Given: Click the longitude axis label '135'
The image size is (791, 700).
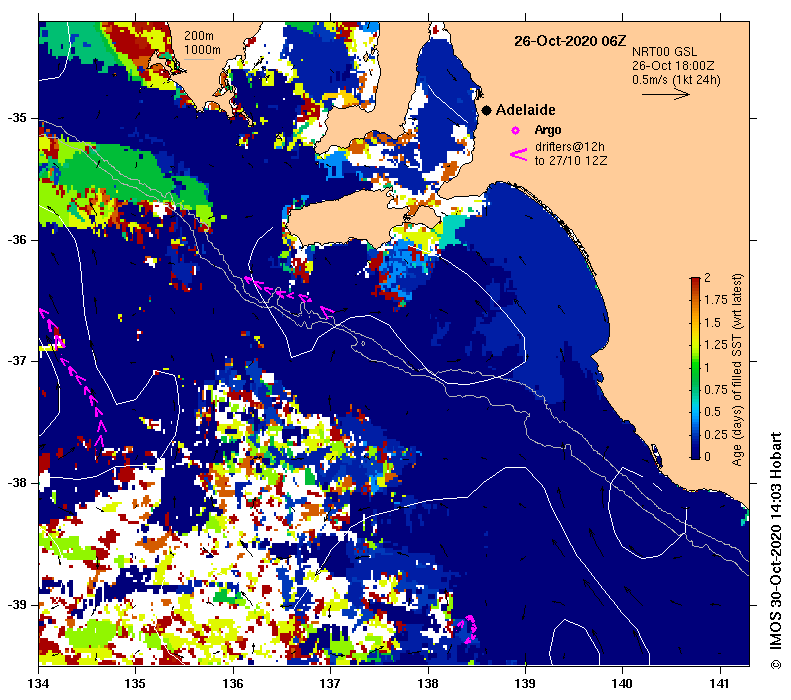Looking at the screenshot, I should pos(135,684).
